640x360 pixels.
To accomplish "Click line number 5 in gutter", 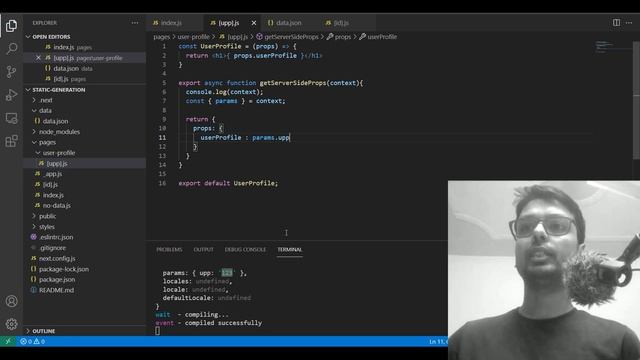I will click(x=164, y=83).
